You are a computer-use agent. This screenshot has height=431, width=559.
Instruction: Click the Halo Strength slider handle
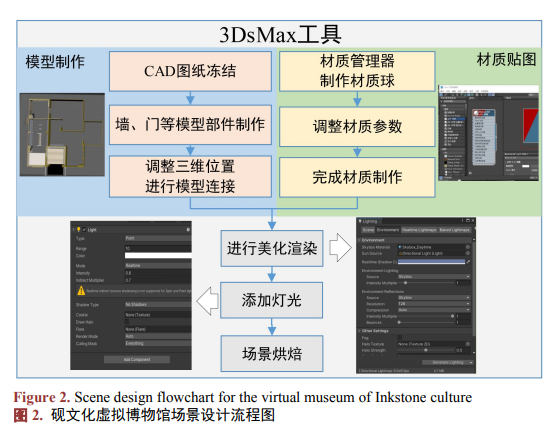(426, 350)
